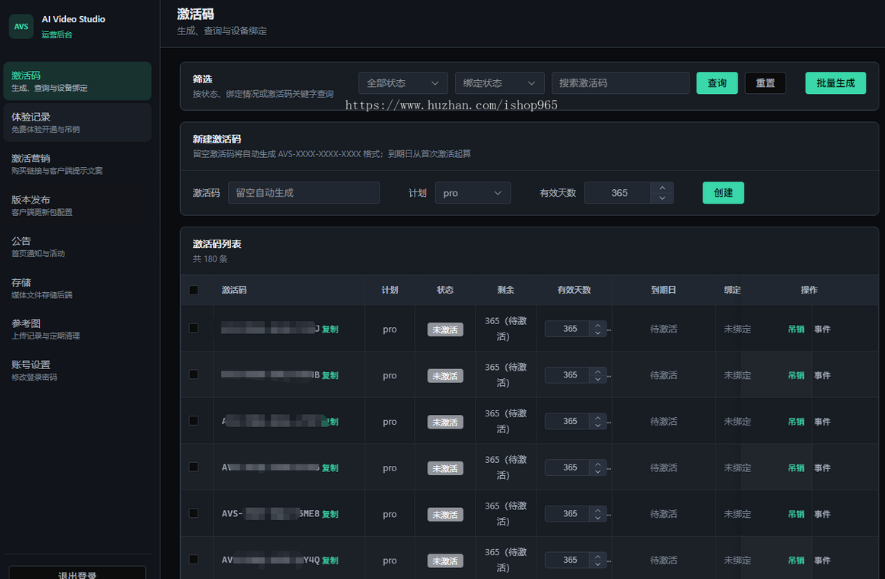Image resolution: width=885 pixels, height=579 pixels.
Task: Copy the code ending Y4Q via 复制
Action: (x=330, y=561)
